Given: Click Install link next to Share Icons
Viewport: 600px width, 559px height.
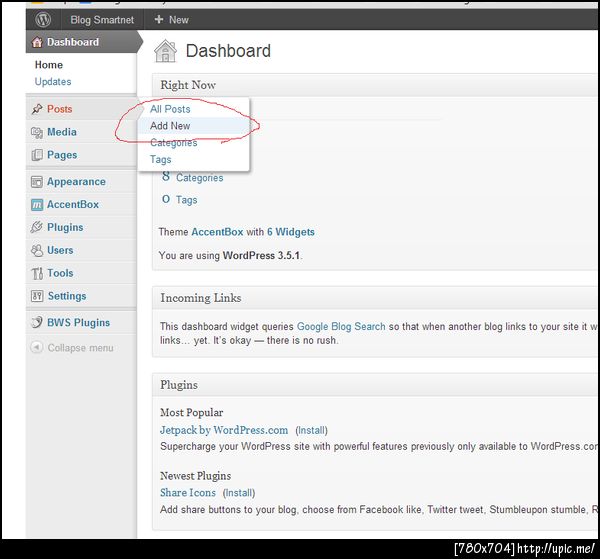Looking at the screenshot, I should coord(239,493).
